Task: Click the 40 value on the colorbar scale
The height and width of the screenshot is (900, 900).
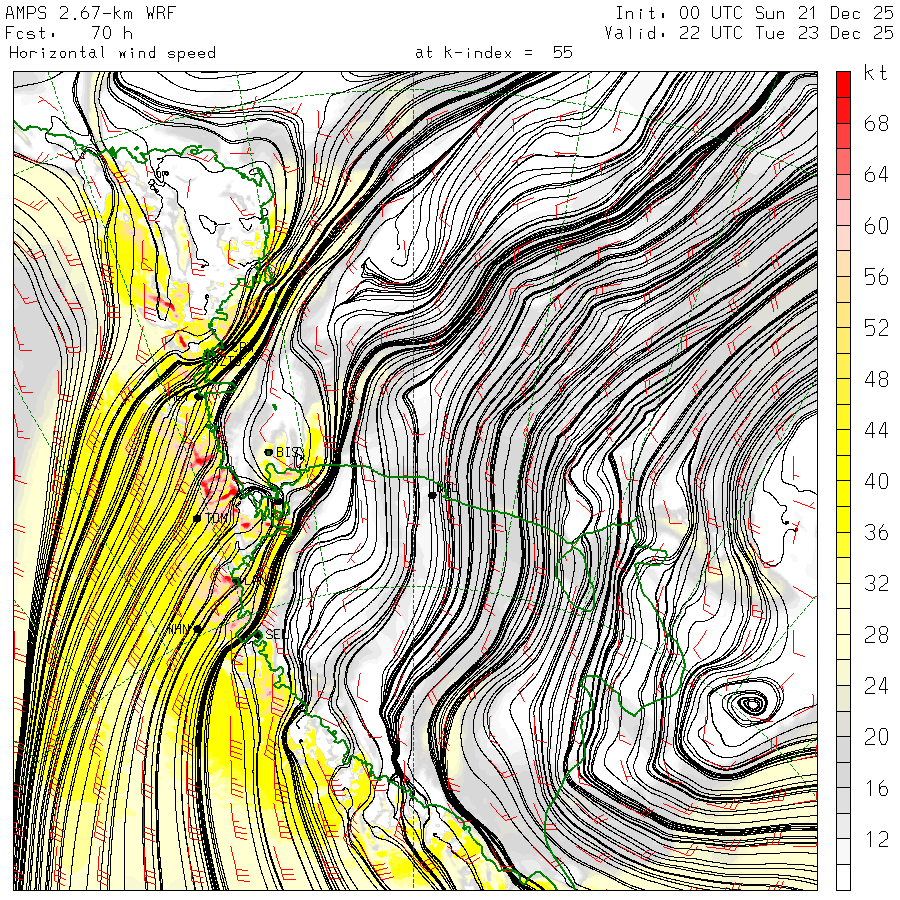Action: (x=876, y=481)
